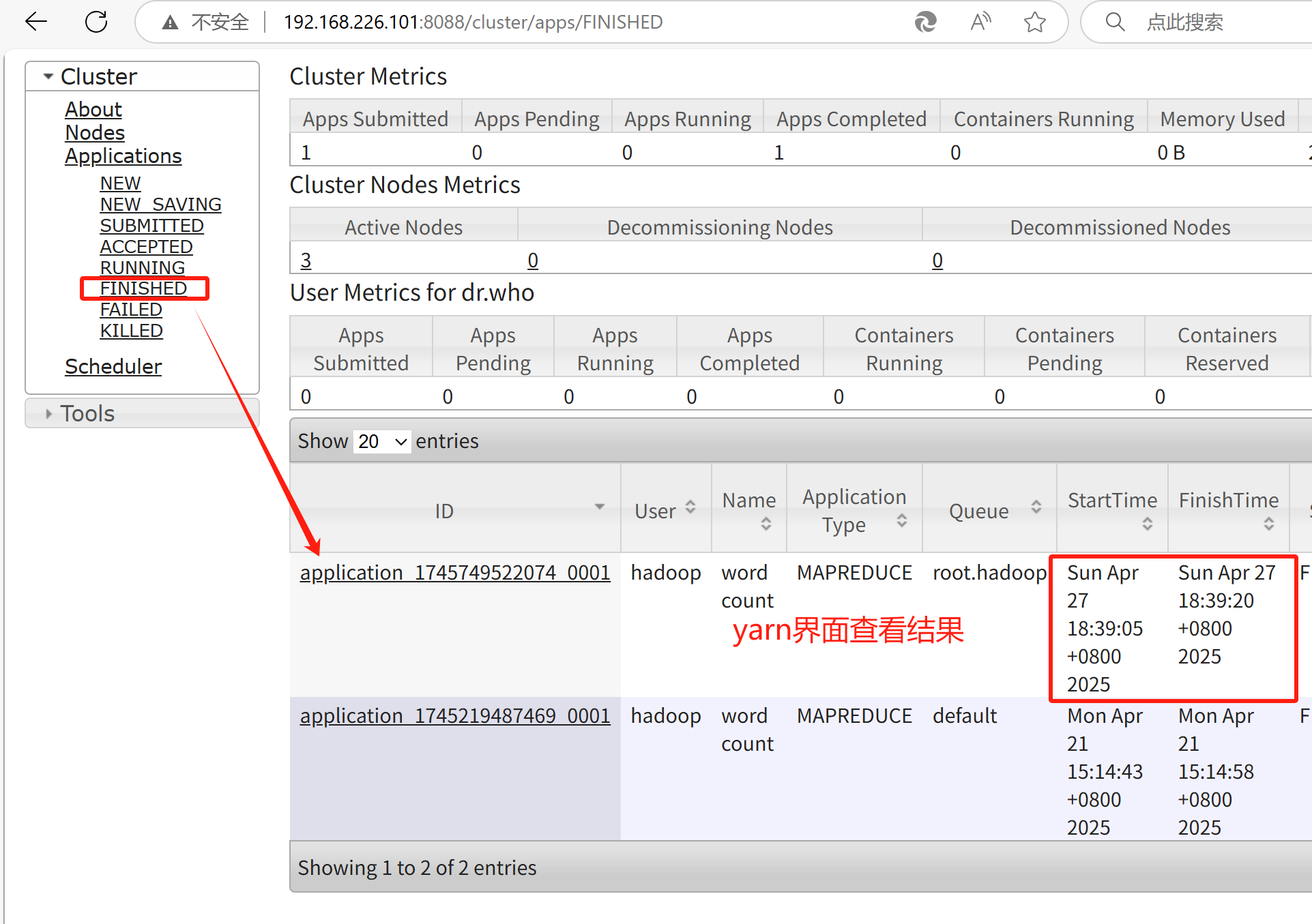The image size is (1312, 924).
Task: Open the Scheduler link
Action: click(113, 367)
